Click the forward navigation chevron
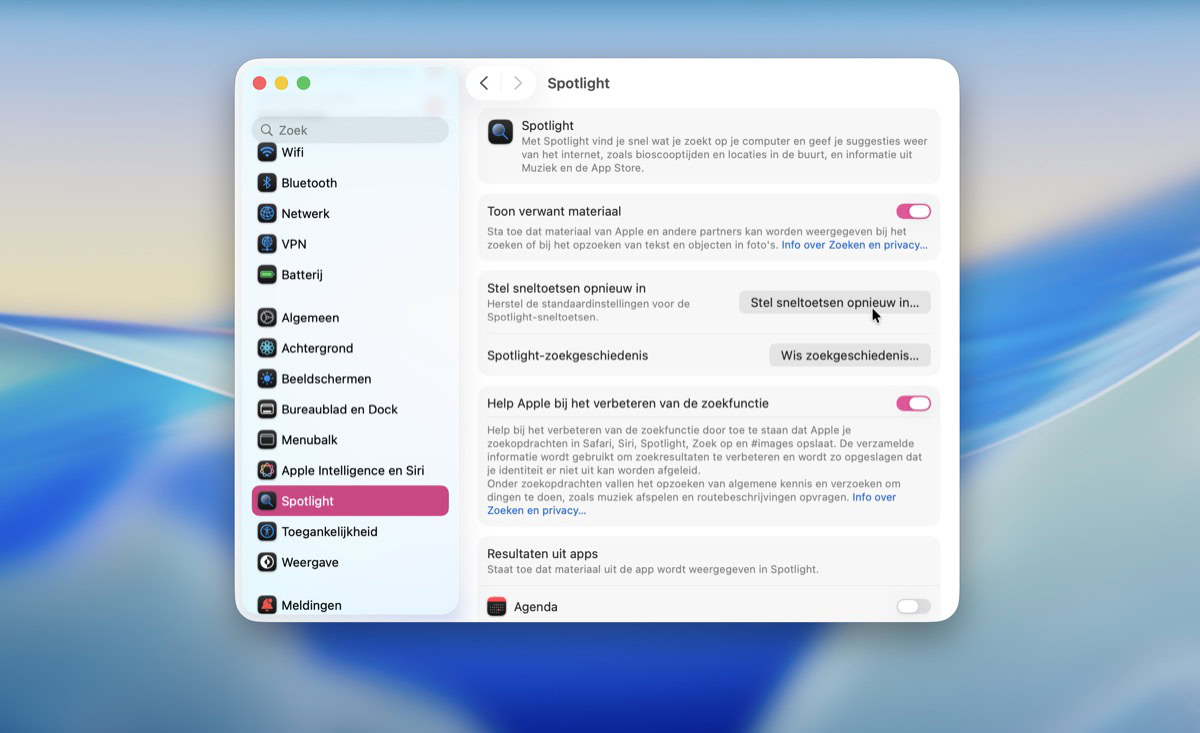The height and width of the screenshot is (733, 1200). (x=517, y=83)
